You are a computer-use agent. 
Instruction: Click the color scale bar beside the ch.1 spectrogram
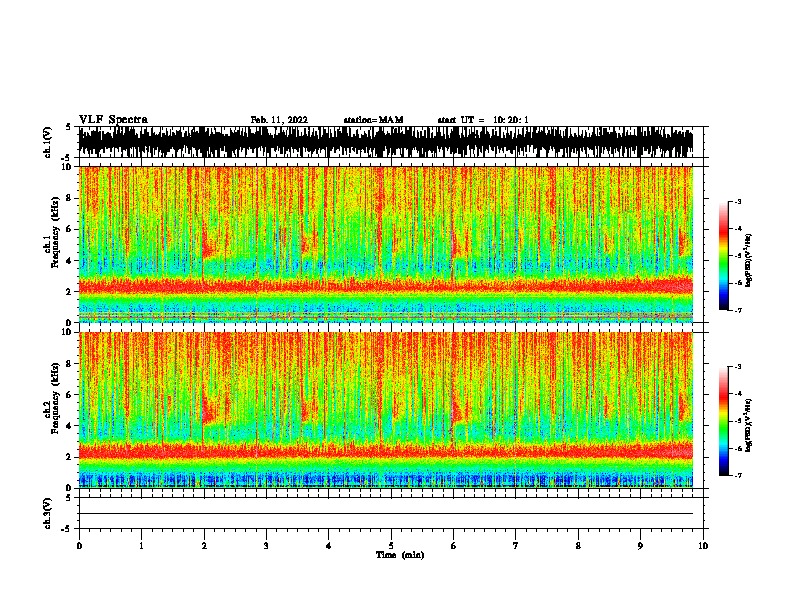pos(724,256)
